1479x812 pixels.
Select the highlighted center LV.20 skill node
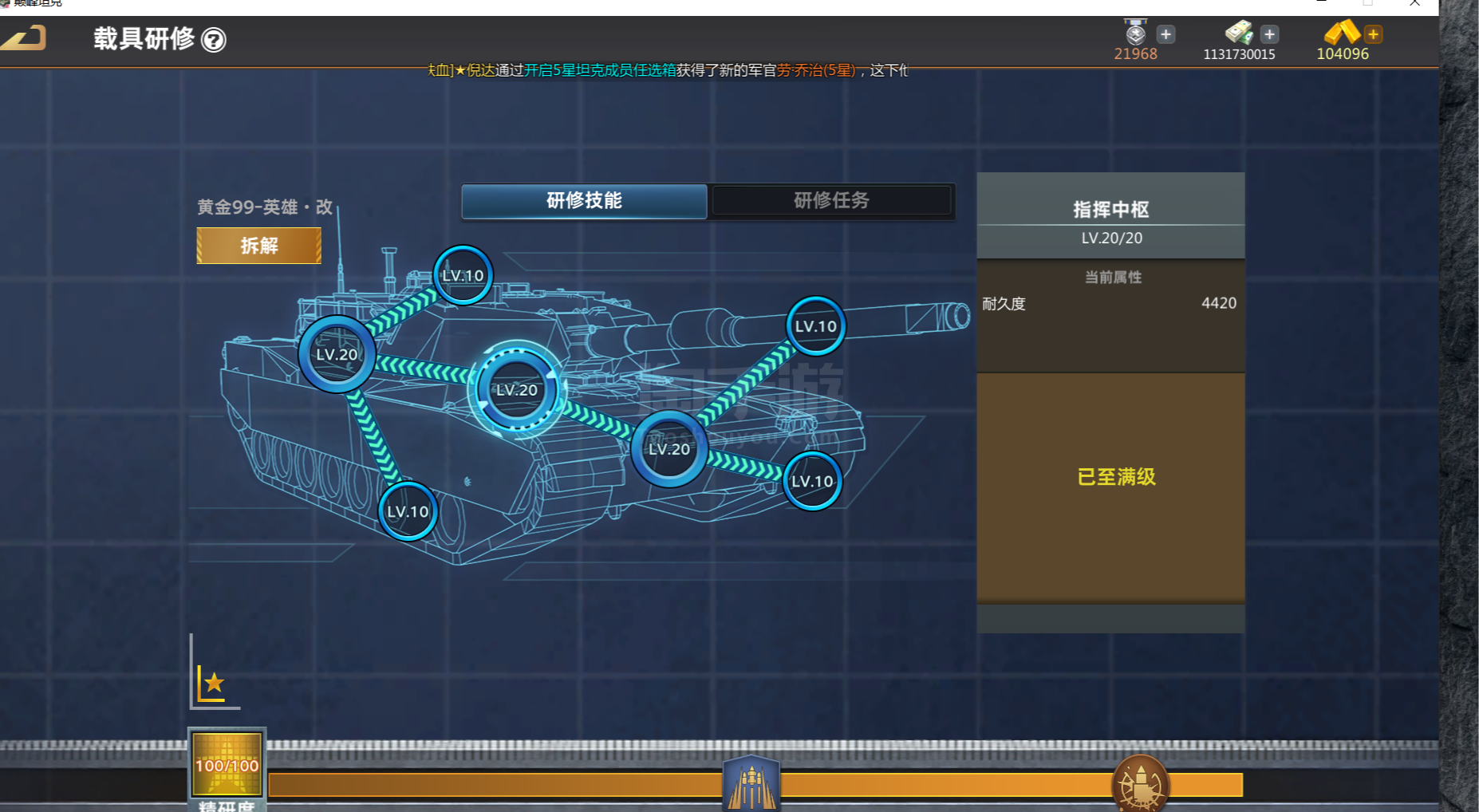click(517, 390)
